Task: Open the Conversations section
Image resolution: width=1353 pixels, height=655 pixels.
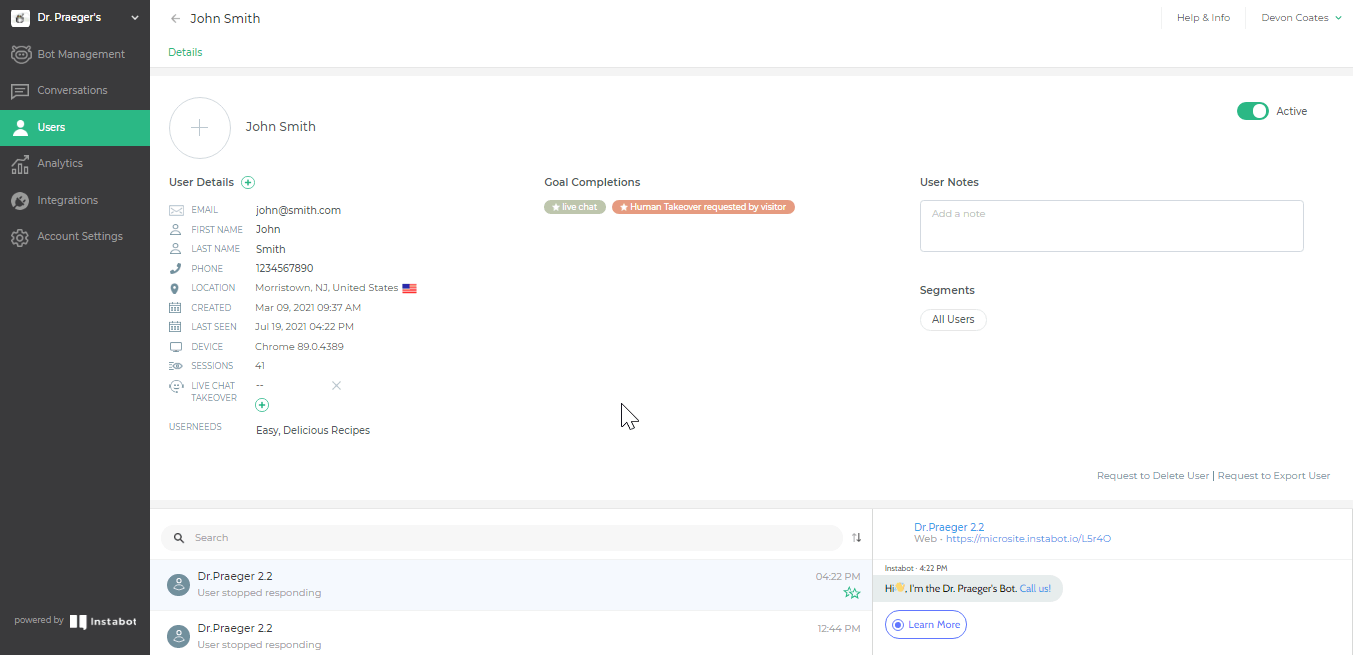Action: [x=75, y=90]
